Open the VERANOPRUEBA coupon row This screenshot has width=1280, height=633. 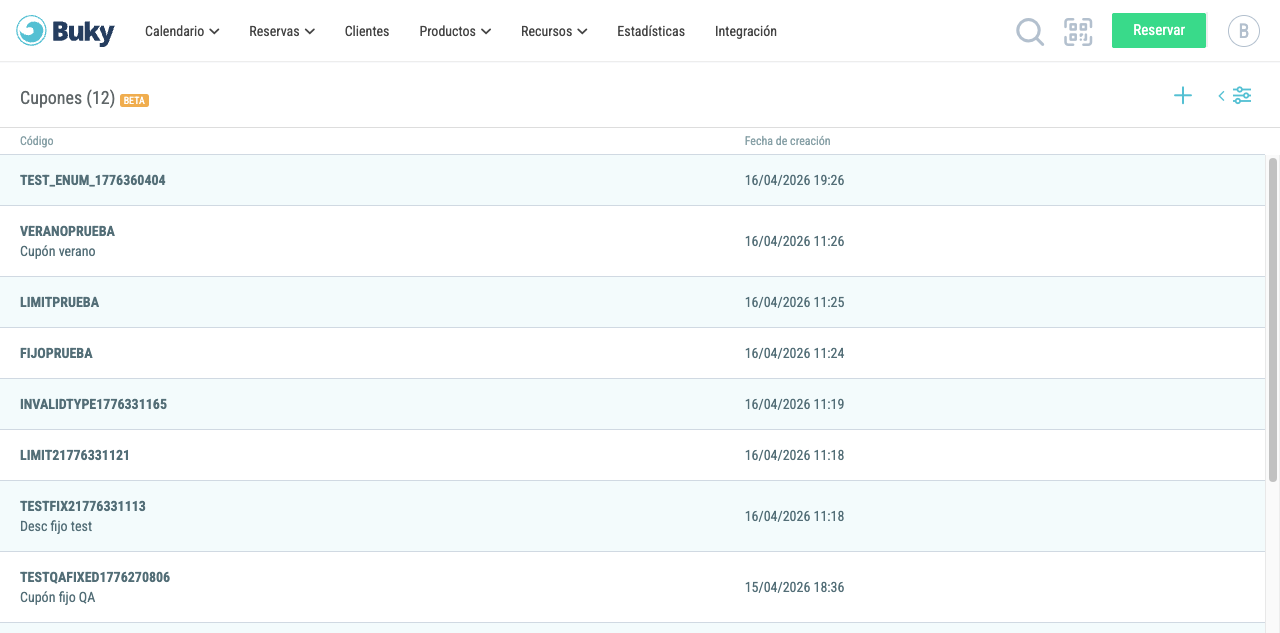tap(632, 241)
